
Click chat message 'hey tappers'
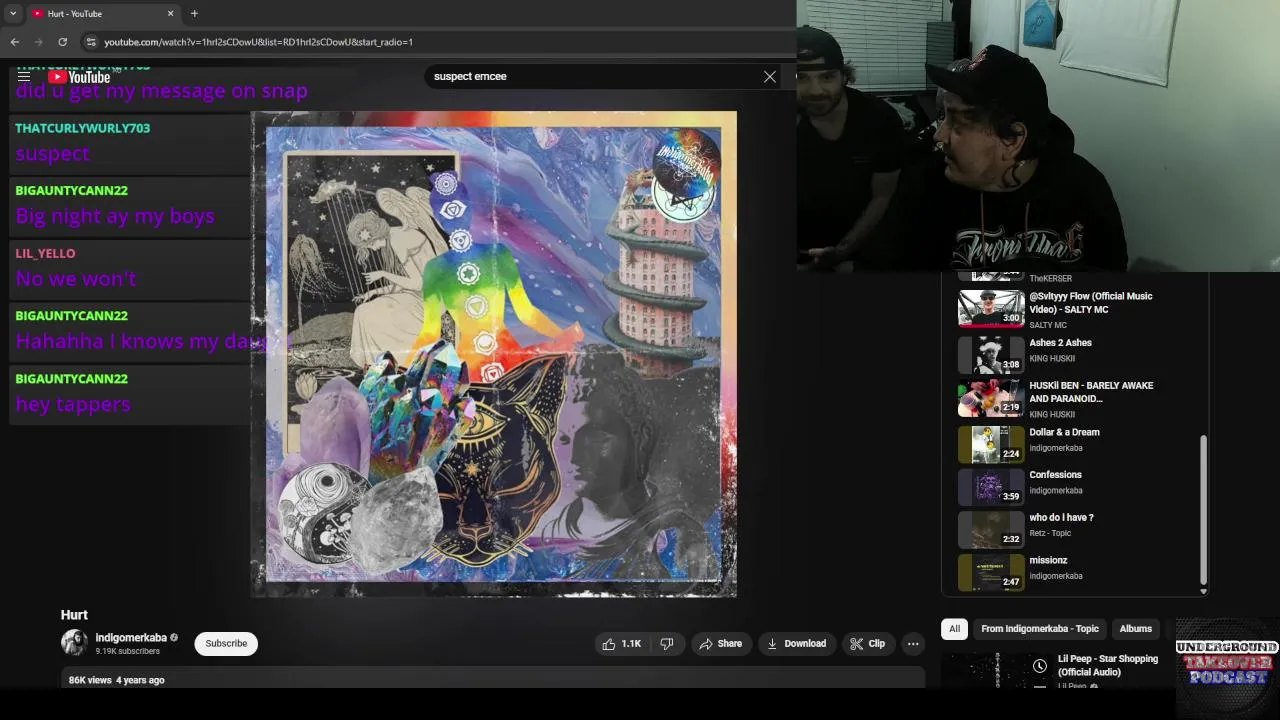click(73, 404)
